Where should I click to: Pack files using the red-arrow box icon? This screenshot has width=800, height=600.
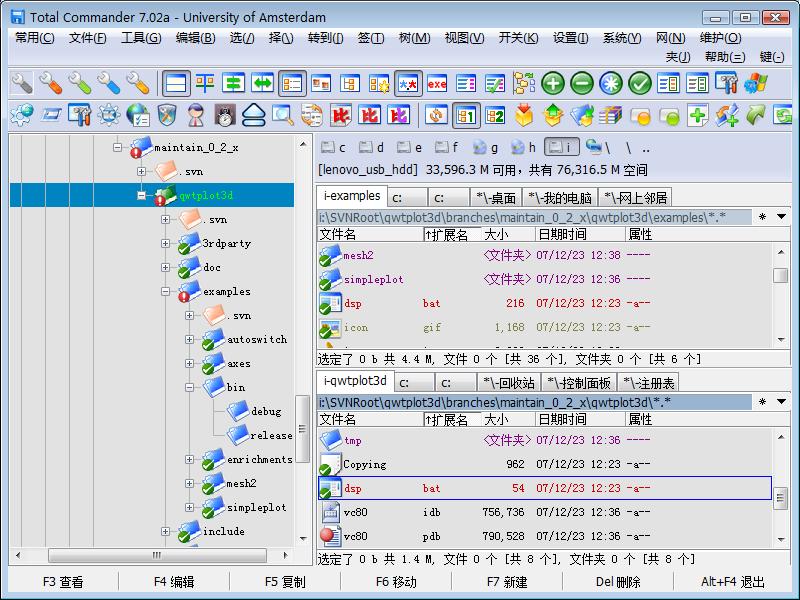[524, 115]
